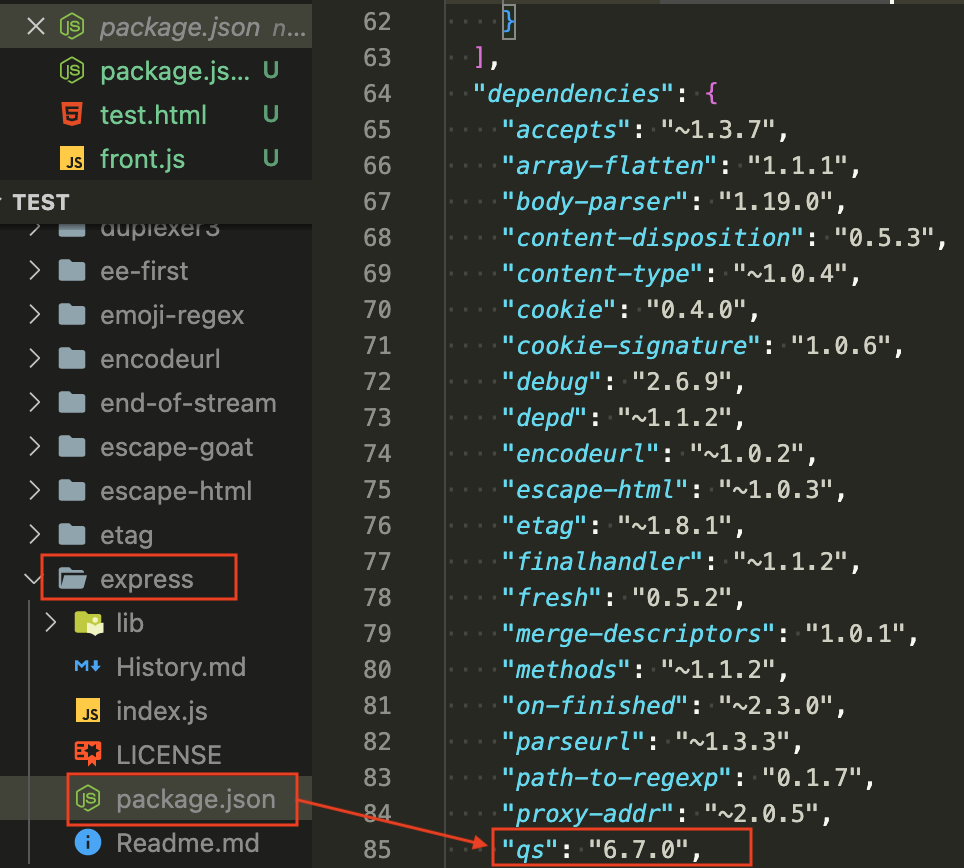The width and height of the screenshot is (964, 868).
Task: Click the TEST explorer section header
Action: (42, 202)
